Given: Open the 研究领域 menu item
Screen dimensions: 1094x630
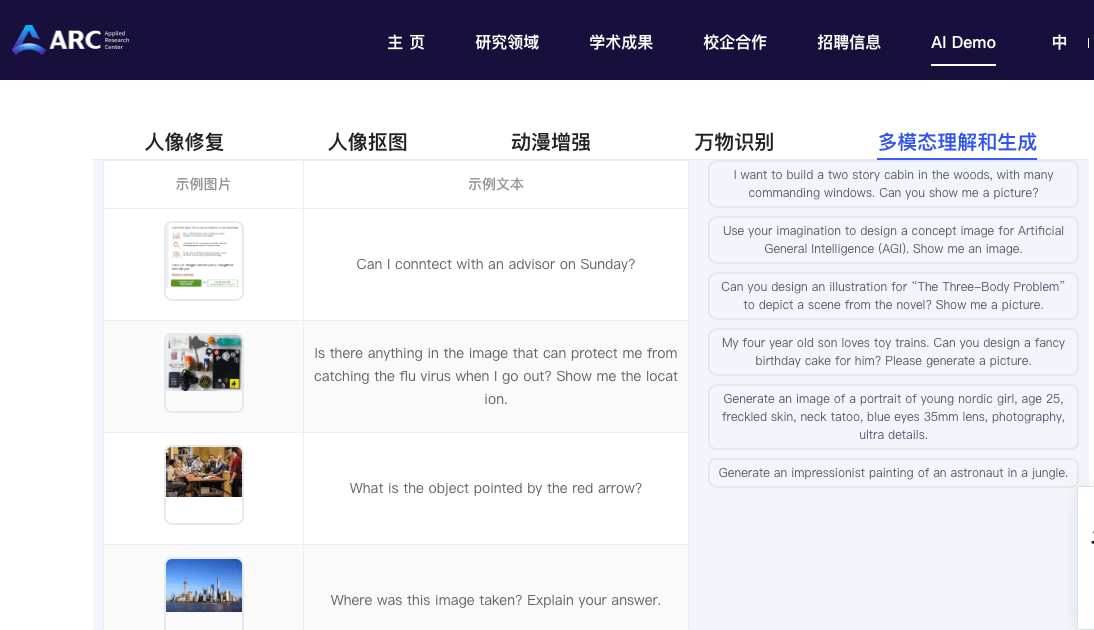Looking at the screenshot, I should (x=507, y=43).
